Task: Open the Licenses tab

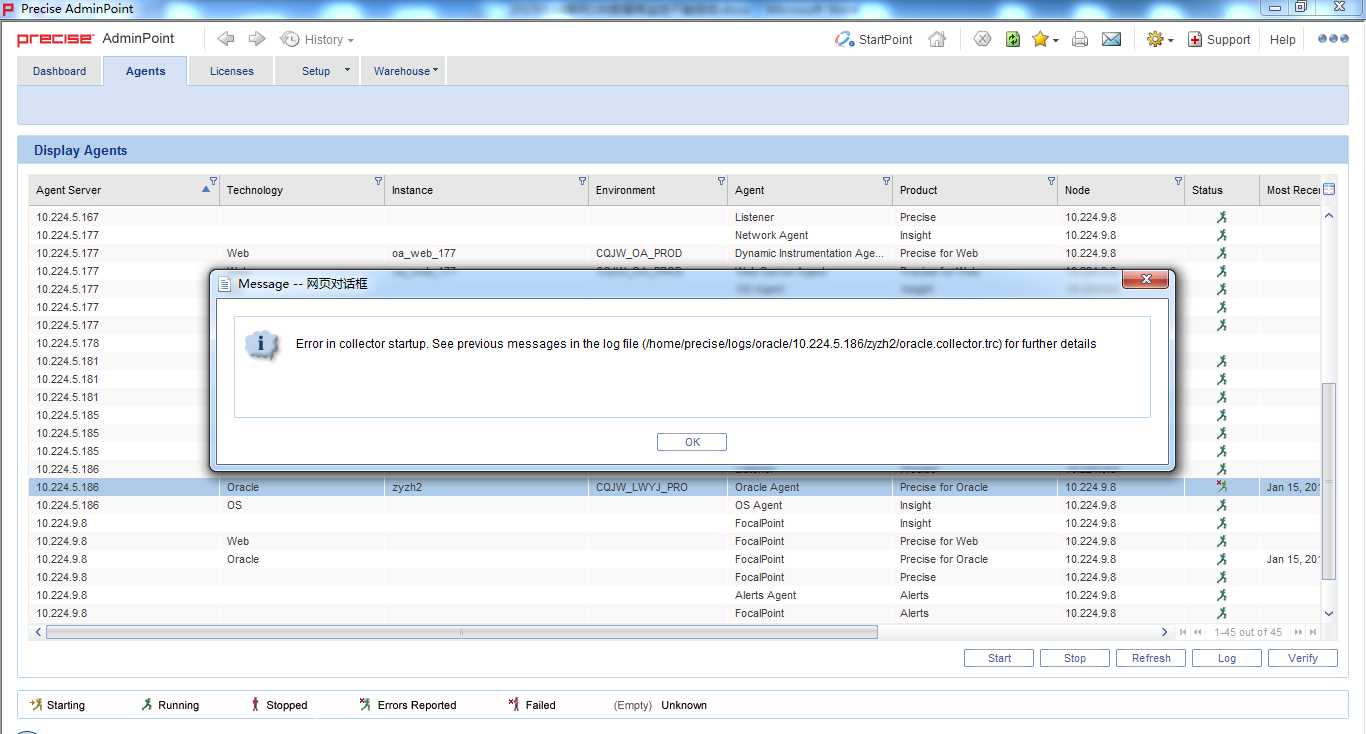Action: [232, 71]
